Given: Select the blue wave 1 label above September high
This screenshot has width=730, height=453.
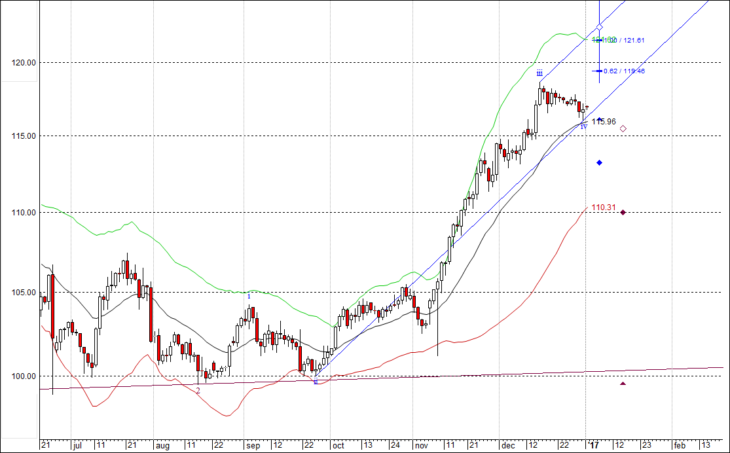Looking at the screenshot, I should [x=249, y=296].
